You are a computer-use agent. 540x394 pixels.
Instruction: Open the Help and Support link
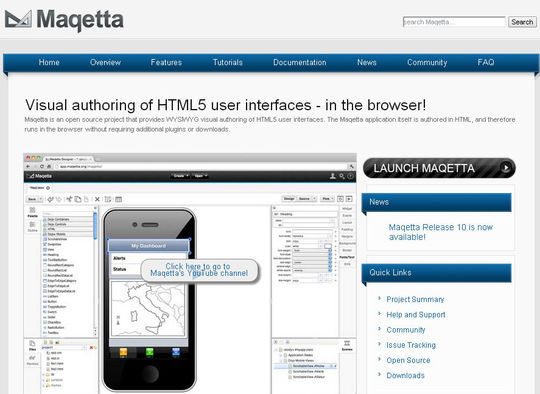pyautogui.click(x=416, y=314)
